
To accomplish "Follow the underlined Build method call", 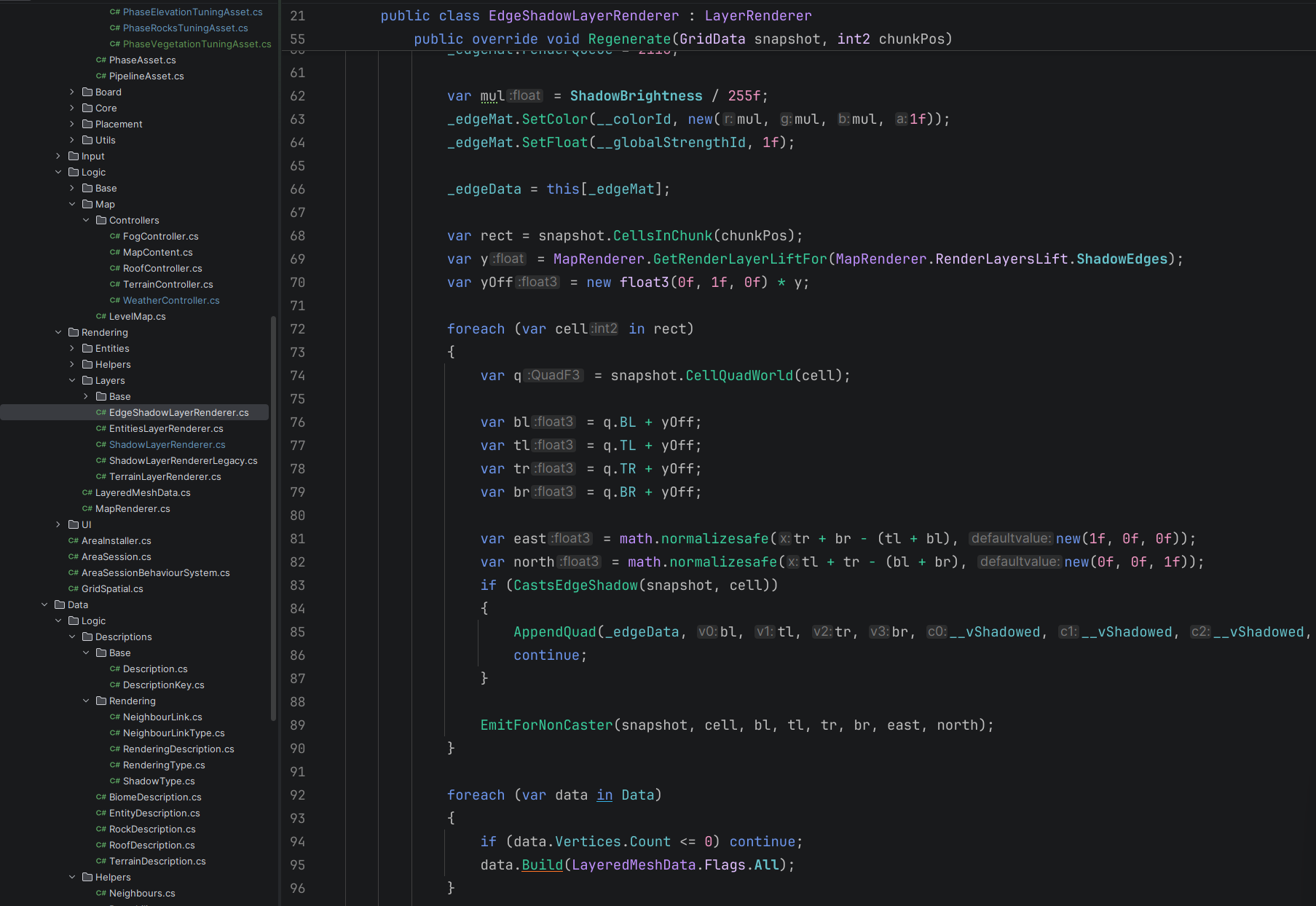I will tap(543, 865).
